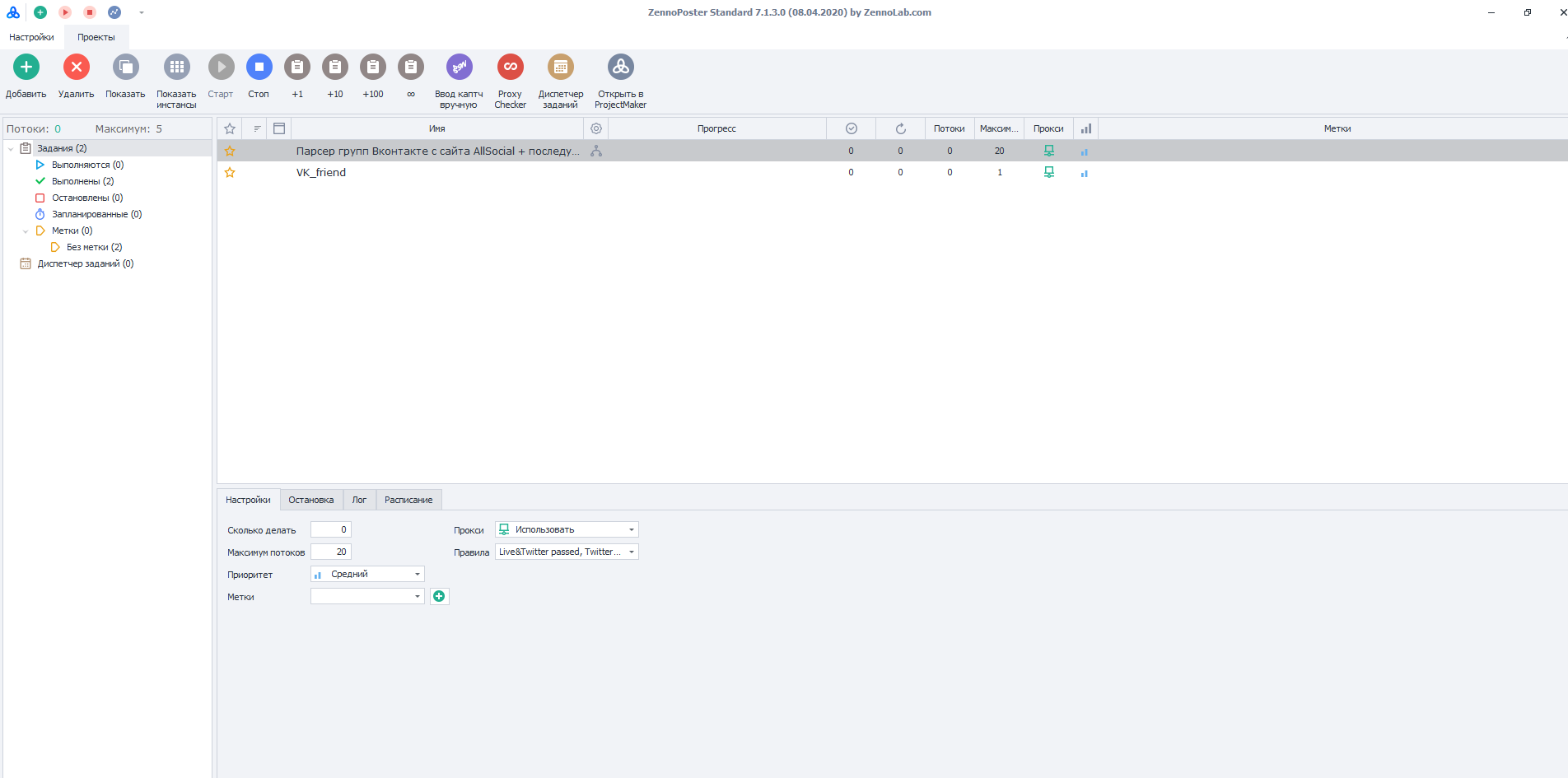Switch to the Проекты ribbon tab

[x=96, y=37]
